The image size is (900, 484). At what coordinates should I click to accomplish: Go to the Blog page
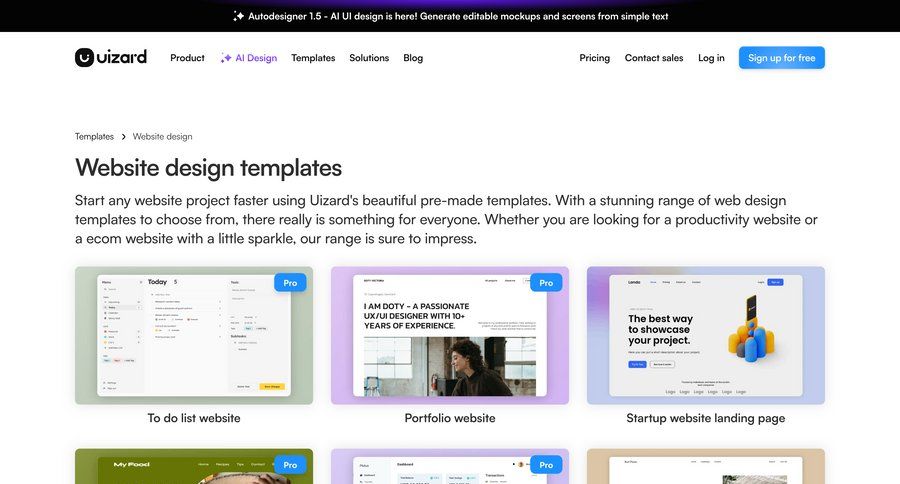(x=413, y=58)
